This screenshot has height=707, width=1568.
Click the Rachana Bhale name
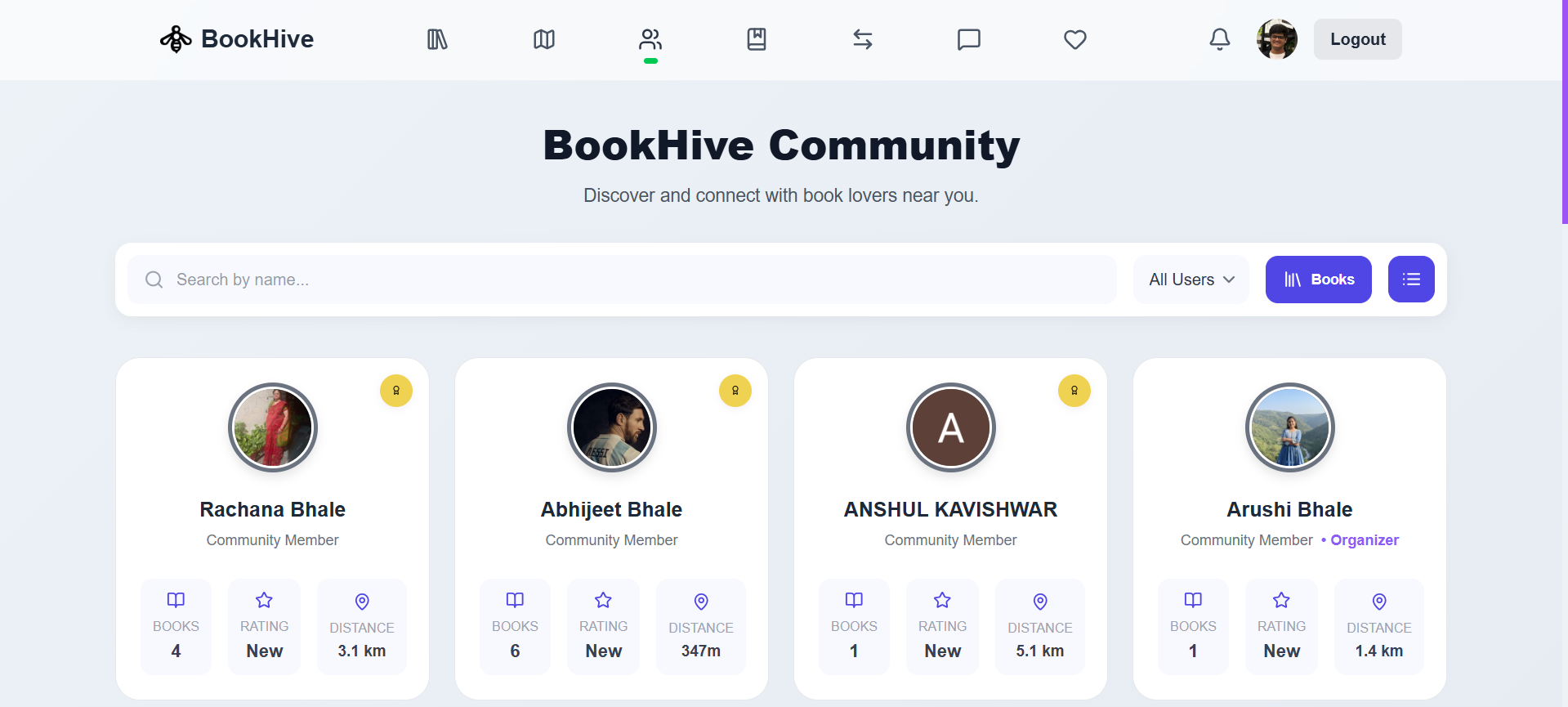coord(273,509)
